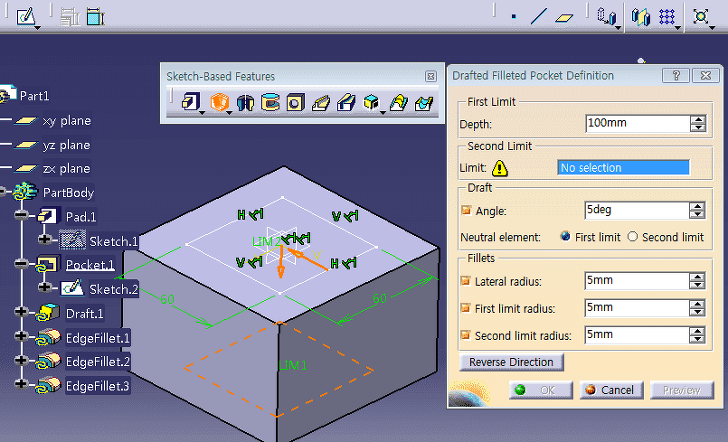
Task: Click the Draft.1 feature icon in tree
Action: click(48, 313)
